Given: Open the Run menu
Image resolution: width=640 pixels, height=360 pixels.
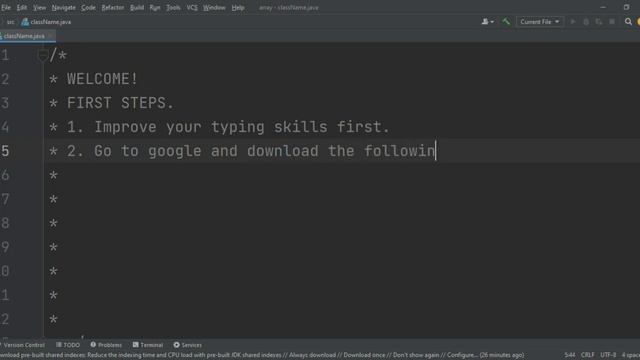Looking at the screenshot, I should point(155,8).
